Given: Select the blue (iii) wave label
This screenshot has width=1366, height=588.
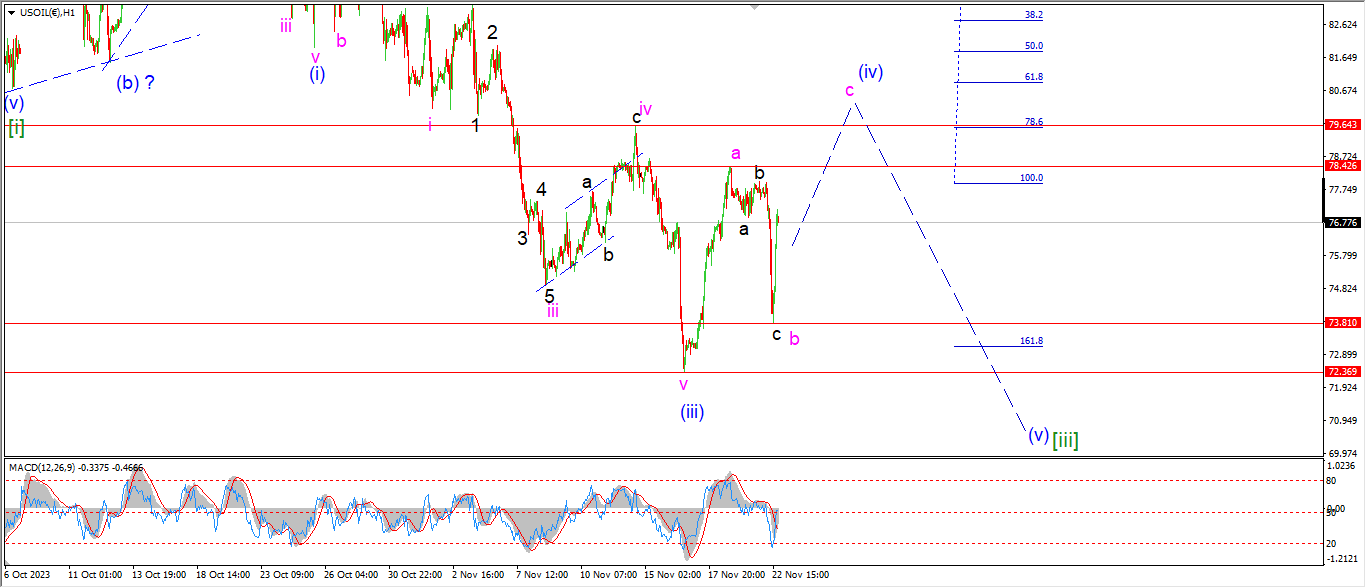Looking at the screenshot, I should click(x=692, y=411).
